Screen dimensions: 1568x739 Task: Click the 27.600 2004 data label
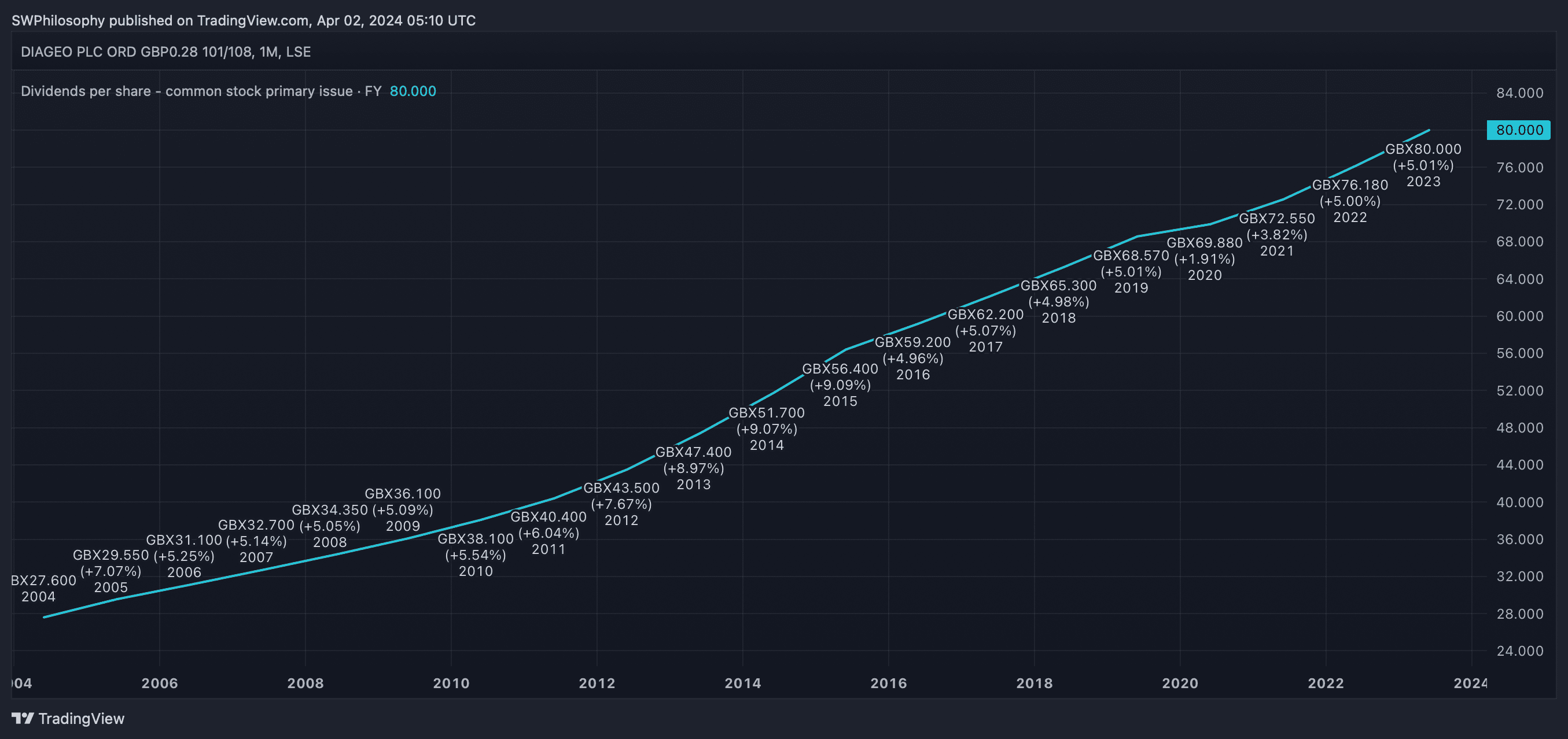pyautogui.click(x=43, y=588)
